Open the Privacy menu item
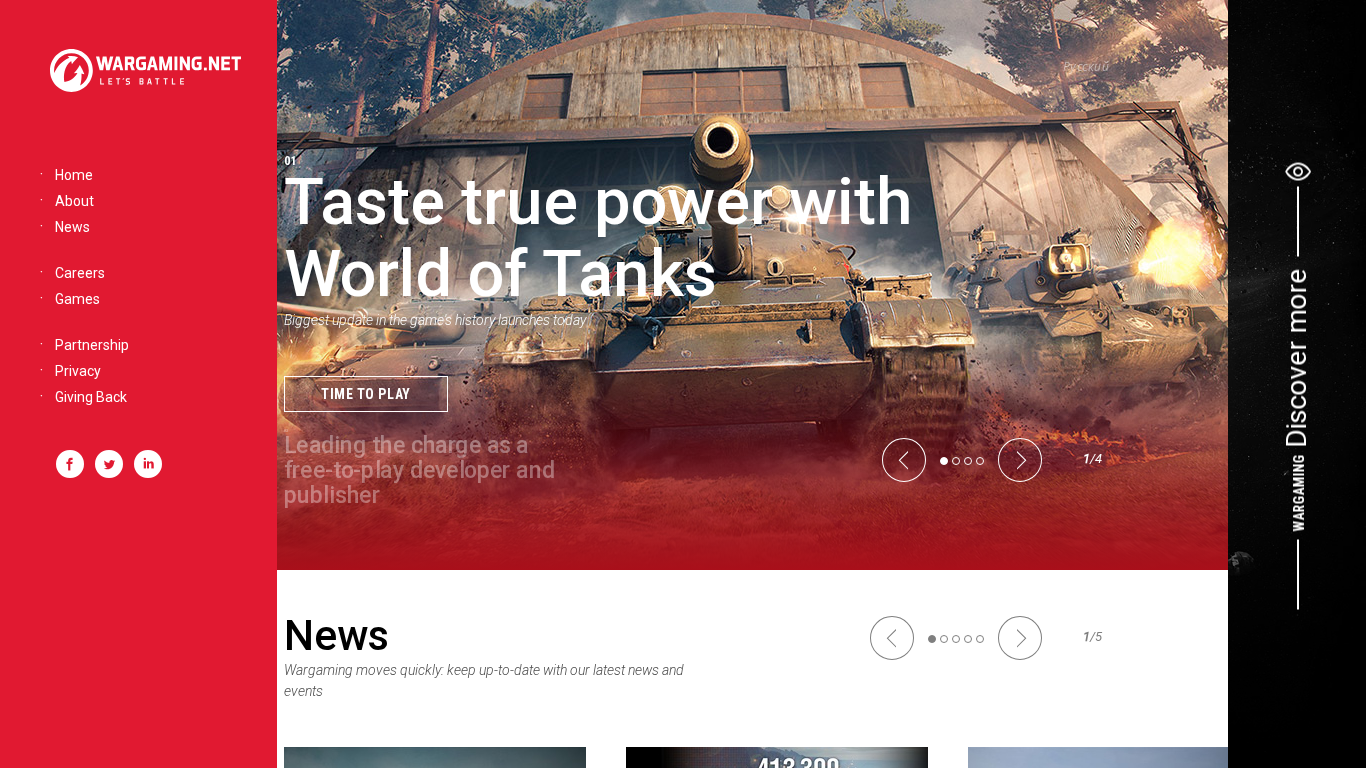Viewport: 1366px width, 768px height. click(78, 371)
